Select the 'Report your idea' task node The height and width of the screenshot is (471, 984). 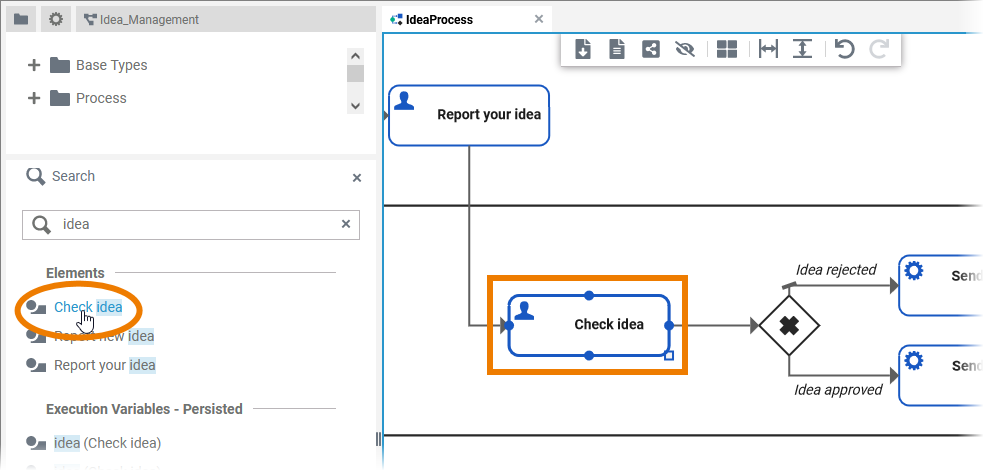coord(468,115)
